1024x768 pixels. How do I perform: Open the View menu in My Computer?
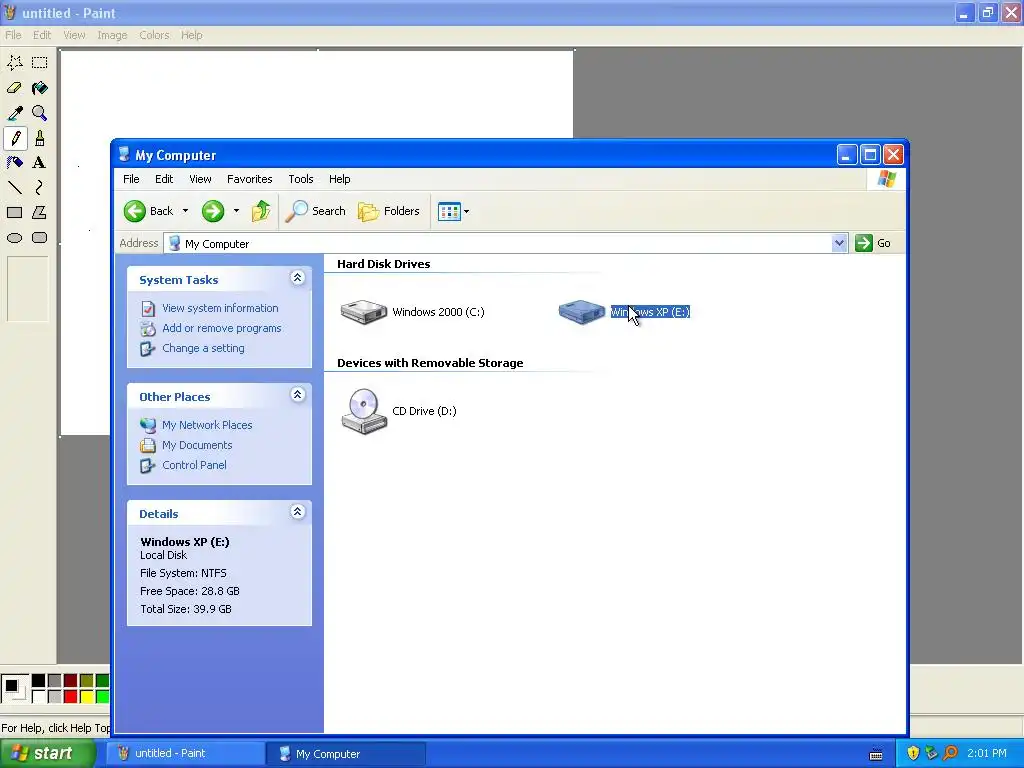click(200, 179)
